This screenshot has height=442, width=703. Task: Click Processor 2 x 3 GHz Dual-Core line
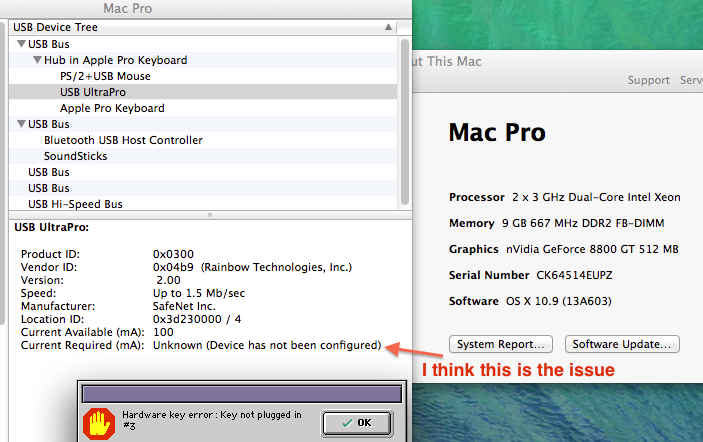565,197
